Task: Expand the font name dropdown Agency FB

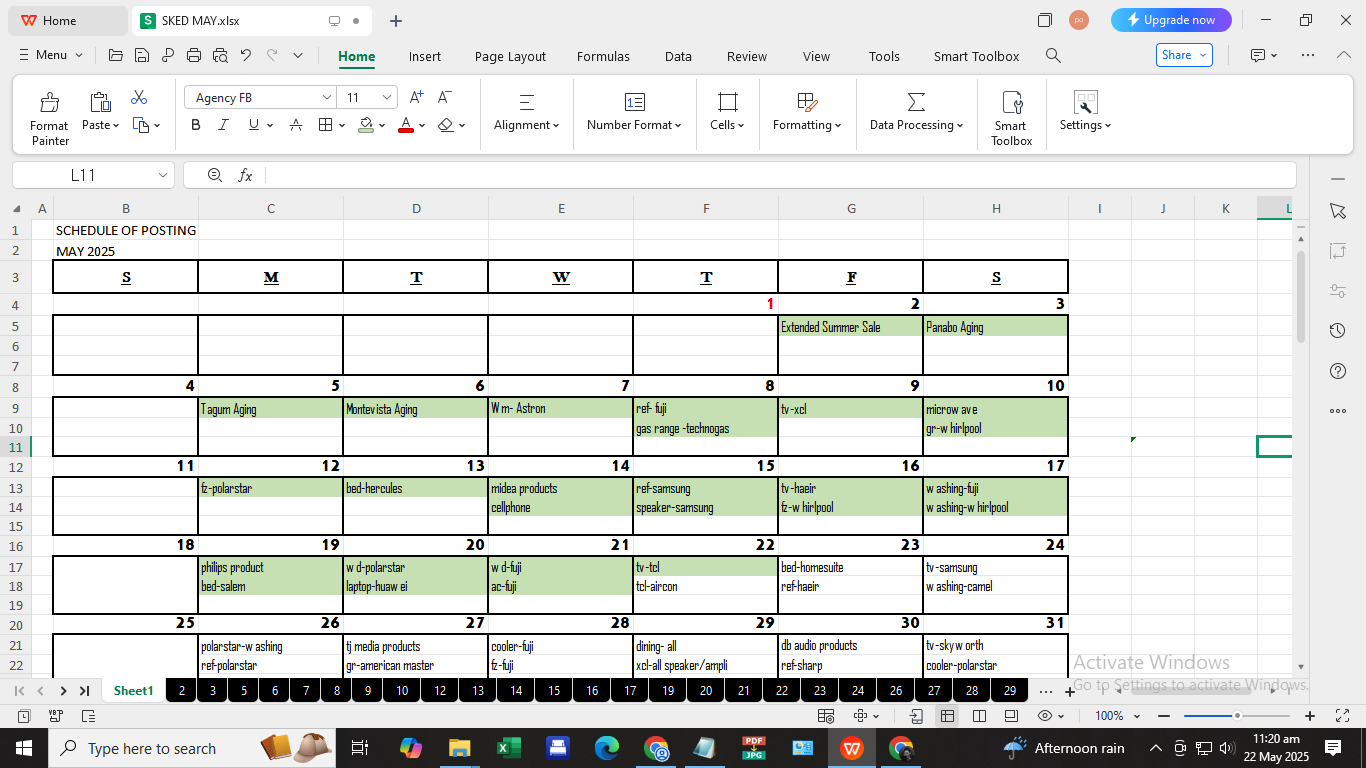Action: pos(327,97)
